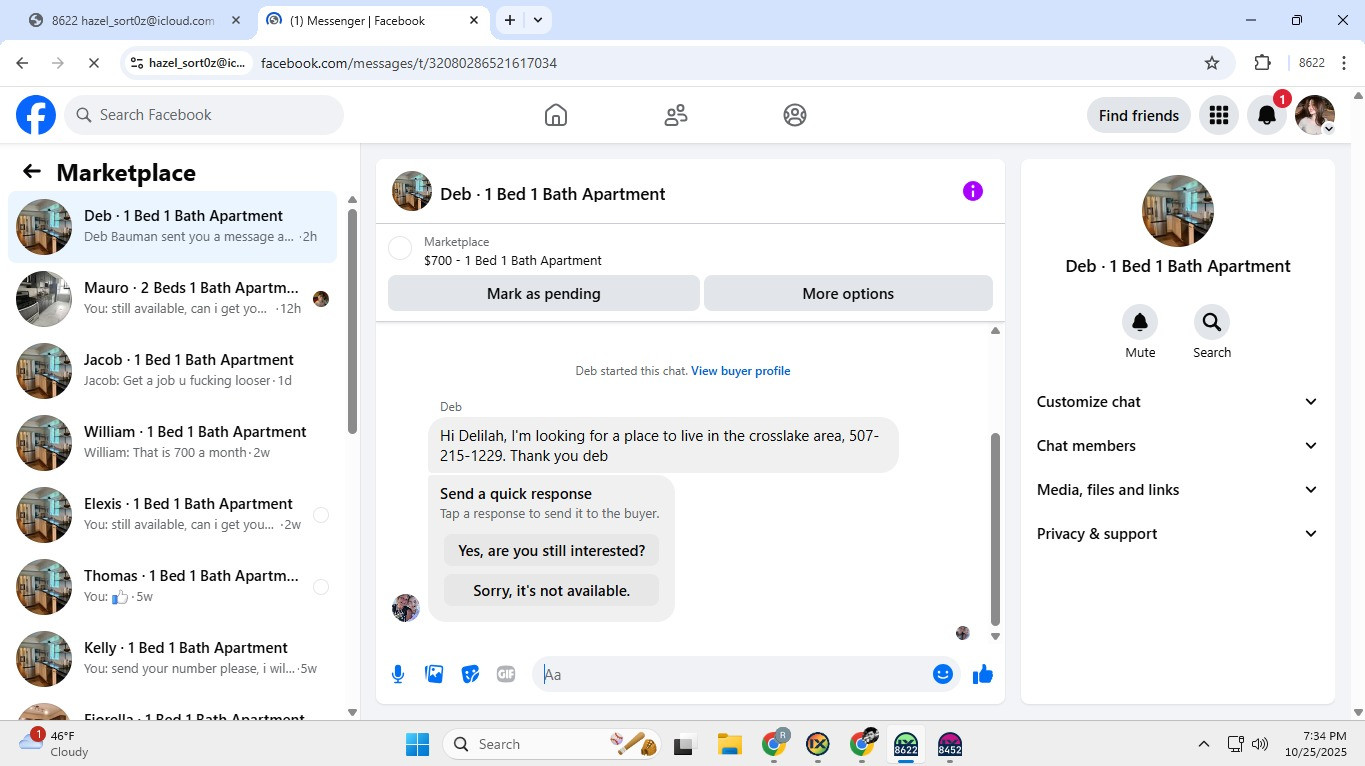Viewport: 1365px width, 766px height.
Task: Go back using the Marketplace back arrow
Action: tap(32, 172)
